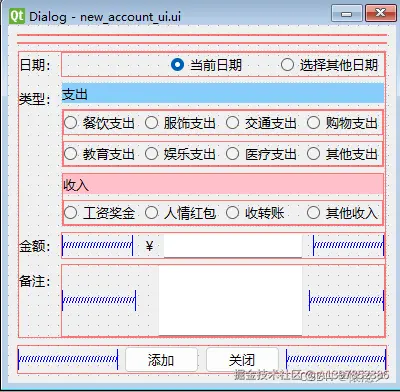Close the Dialog window
Viewport: 400px width, 392px height.
pyautogui.click(x=380, y=14)
